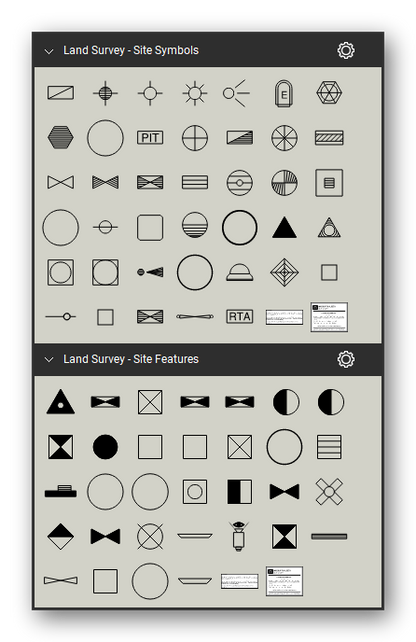416x642 pixels.
Task: Select the gray horizontal bar symbol
Action: coord(329,536)
